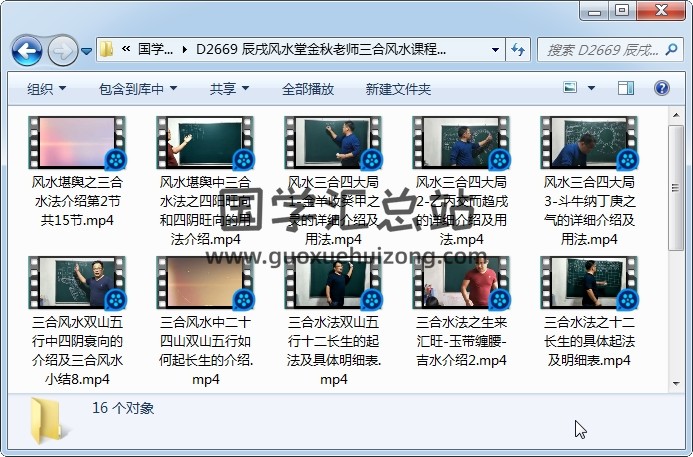Viewport: 693px width, 457px height.
Task: Focus the 搜索 D2669 search box
Action: pyautogui.click(x=602, y=50)
